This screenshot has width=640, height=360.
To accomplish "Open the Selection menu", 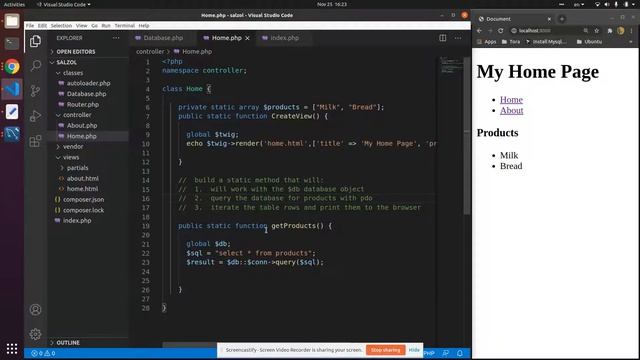I will point(61,26).
